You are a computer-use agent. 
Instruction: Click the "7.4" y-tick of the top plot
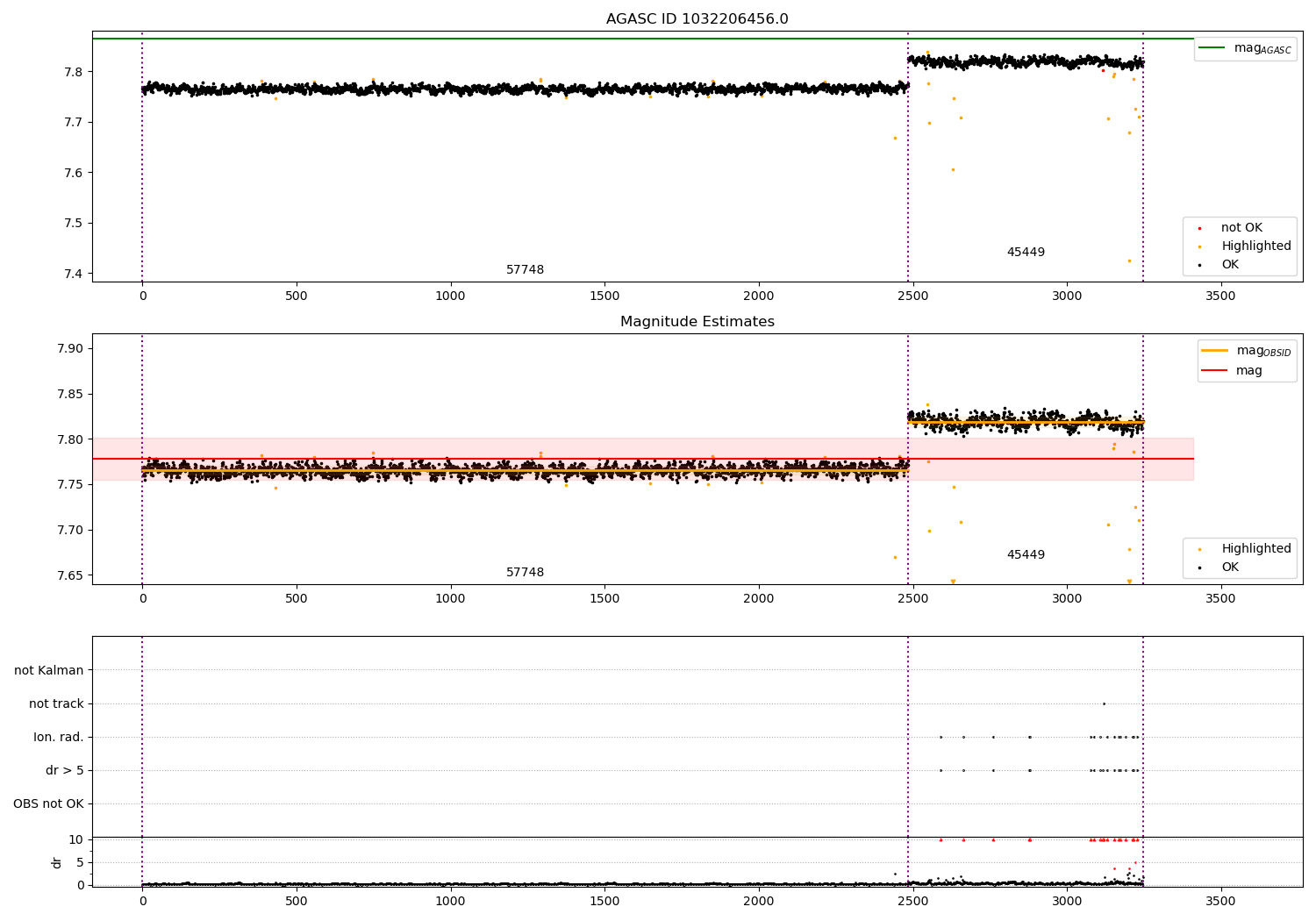[75, 274]
